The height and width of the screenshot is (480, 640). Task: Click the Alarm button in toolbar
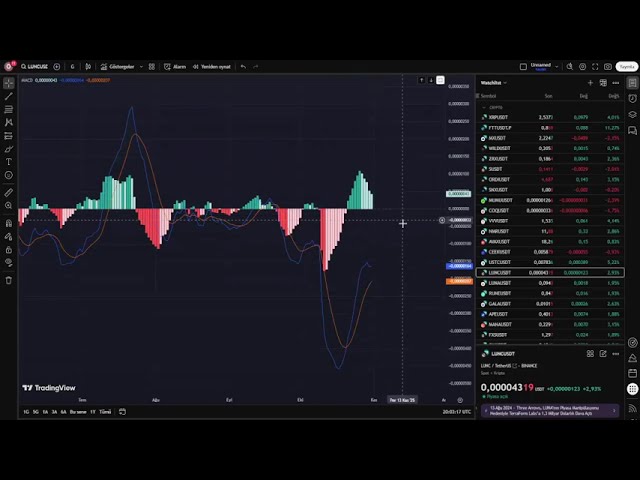[x=175, y=67]
